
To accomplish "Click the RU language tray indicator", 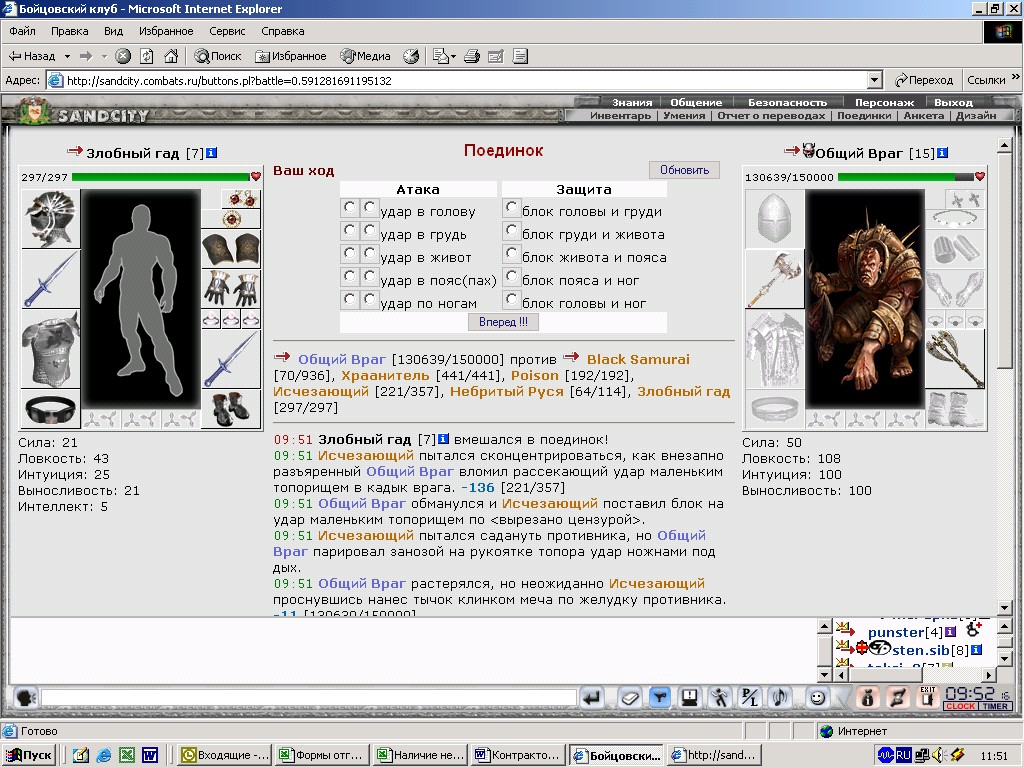I will [903, 755].
